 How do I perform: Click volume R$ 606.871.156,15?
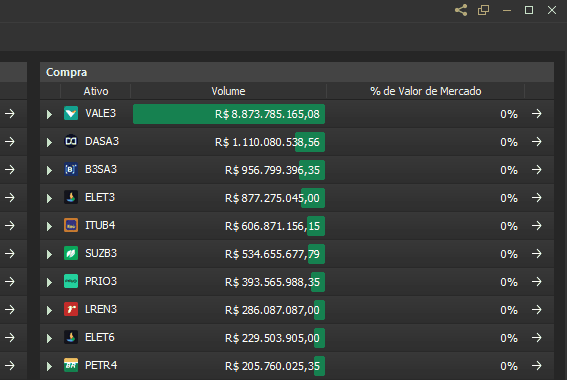272,226
